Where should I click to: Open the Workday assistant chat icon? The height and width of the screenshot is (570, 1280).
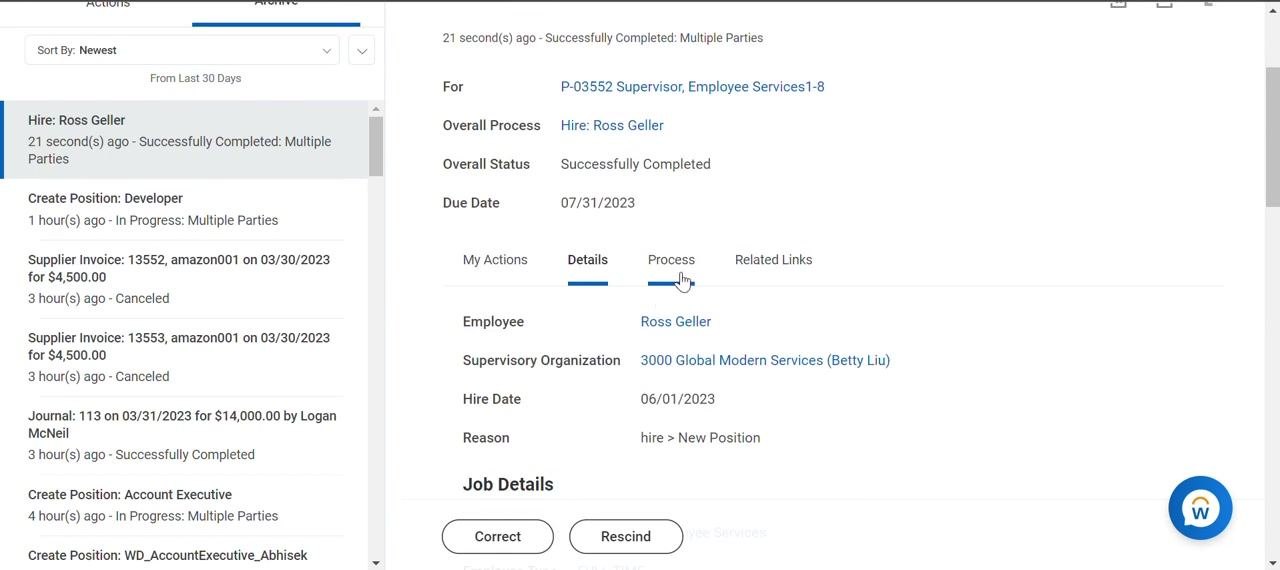[1200, 508]
